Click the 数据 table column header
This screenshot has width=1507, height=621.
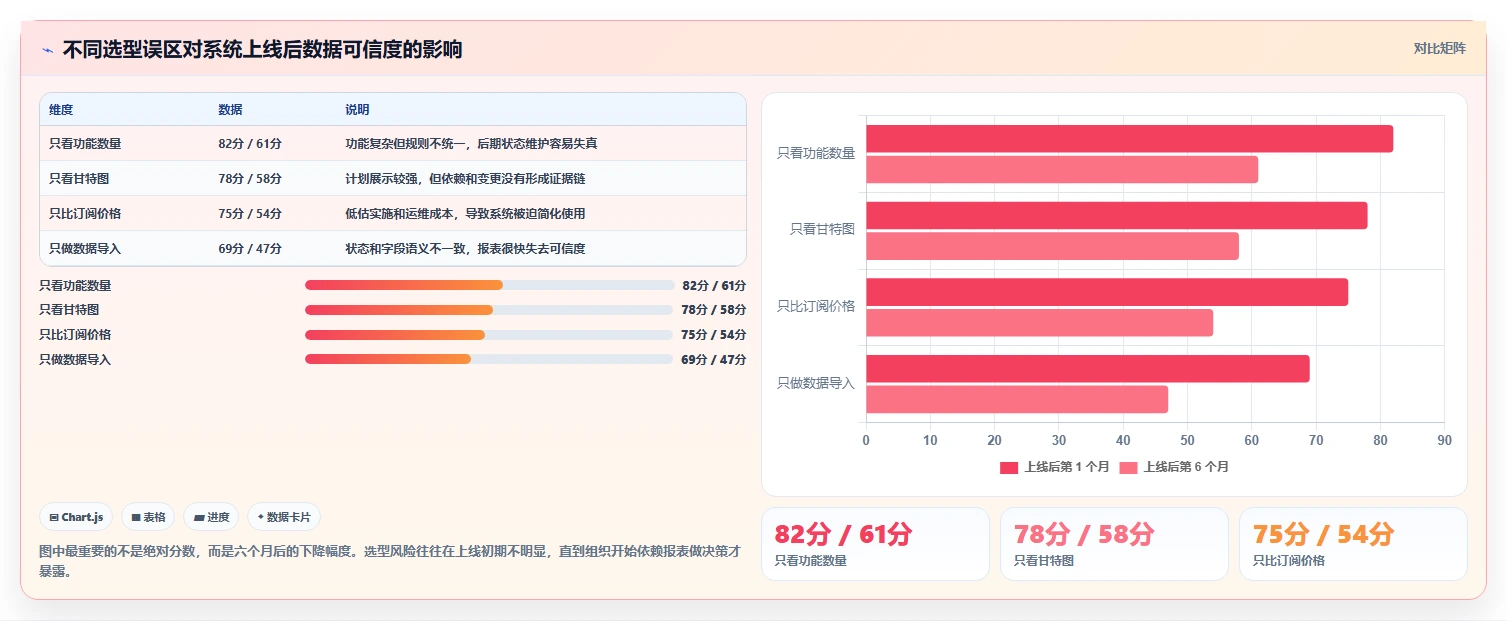[230, 109]
